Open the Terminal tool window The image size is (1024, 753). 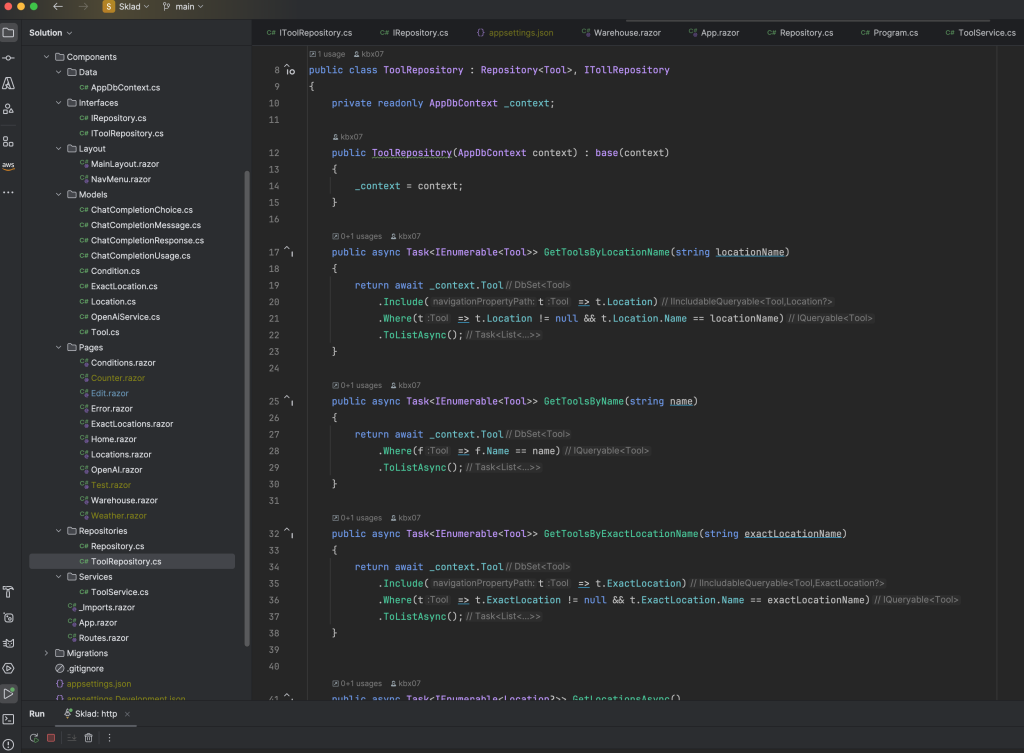tap(9, 719)
